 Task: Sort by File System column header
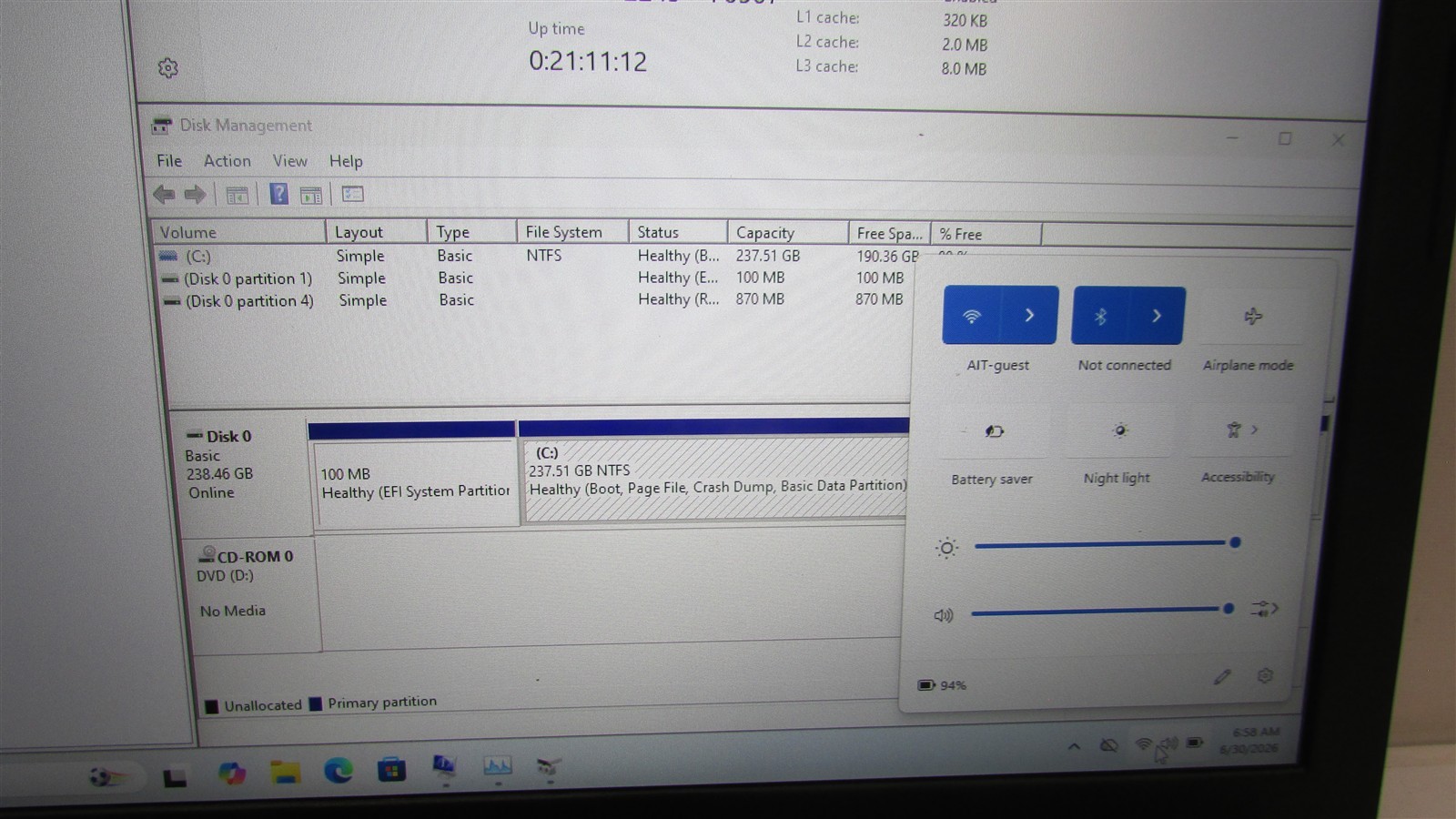572,232
